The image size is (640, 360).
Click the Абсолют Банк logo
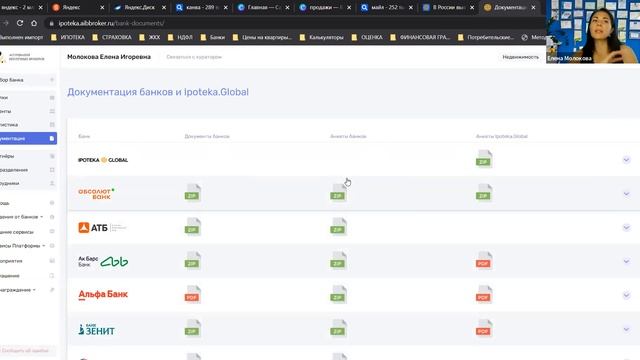[x=96, y=193]
